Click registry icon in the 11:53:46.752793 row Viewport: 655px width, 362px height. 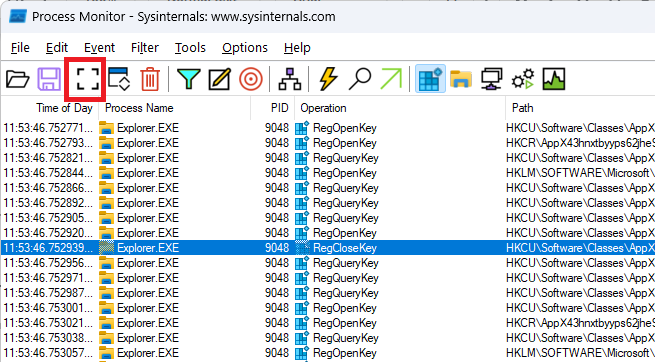[302, 143]
